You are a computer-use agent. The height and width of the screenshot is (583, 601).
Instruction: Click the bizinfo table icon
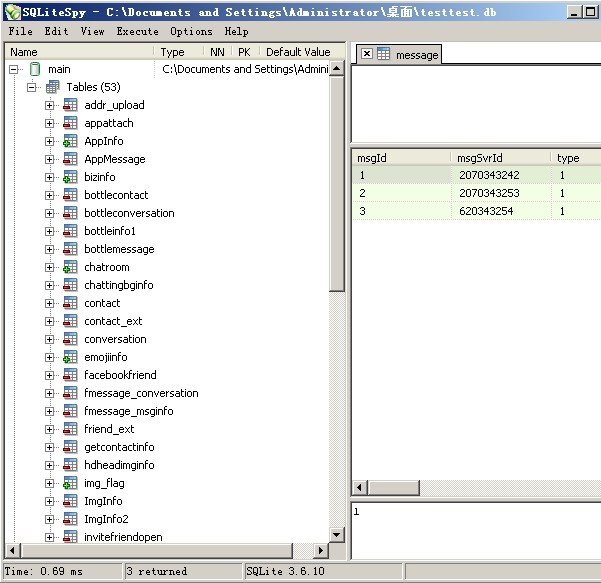[70, 177]
